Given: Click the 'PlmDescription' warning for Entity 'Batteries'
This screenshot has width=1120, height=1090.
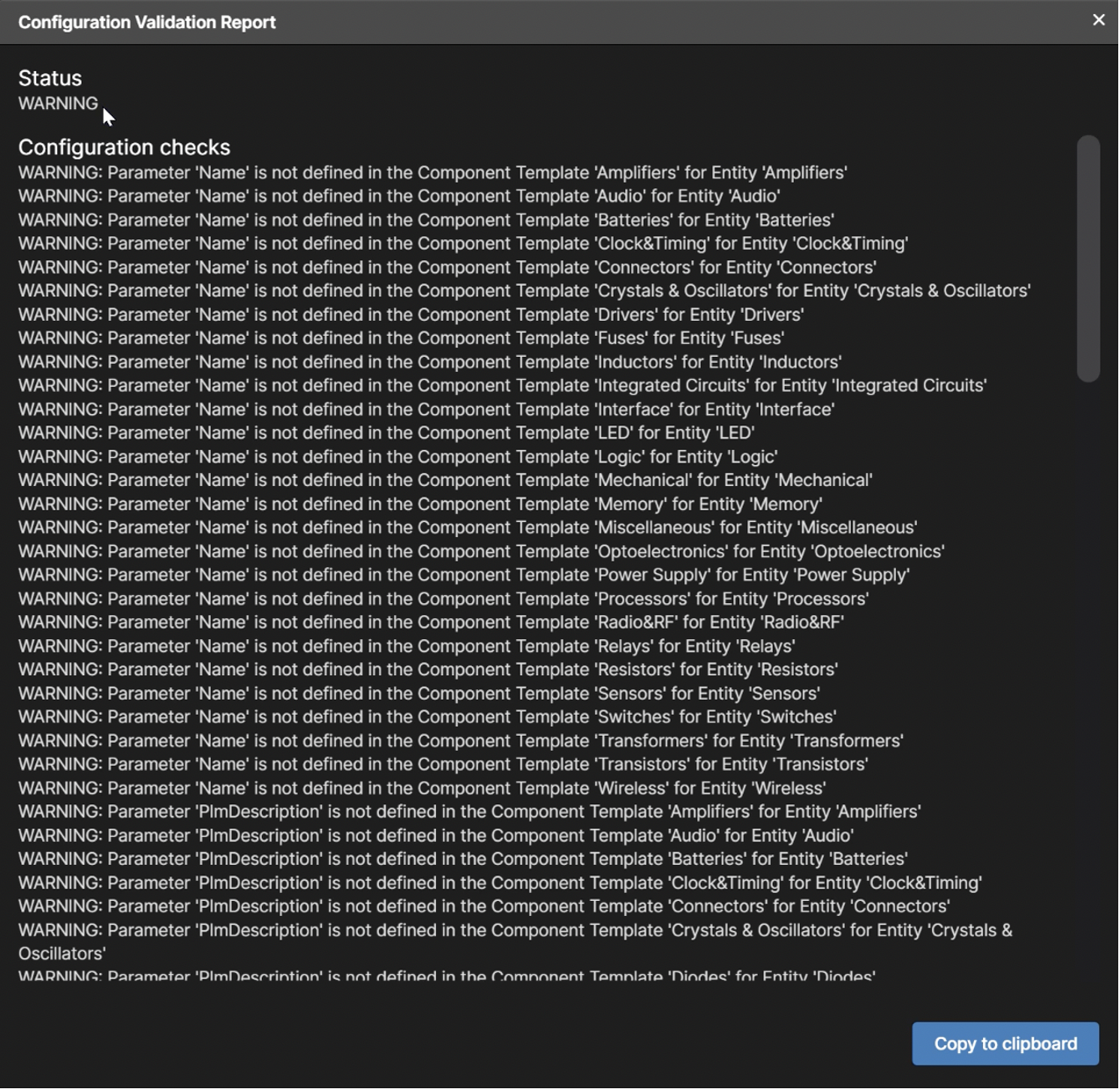Looking at the screenshot, I should tap(464, 860).
